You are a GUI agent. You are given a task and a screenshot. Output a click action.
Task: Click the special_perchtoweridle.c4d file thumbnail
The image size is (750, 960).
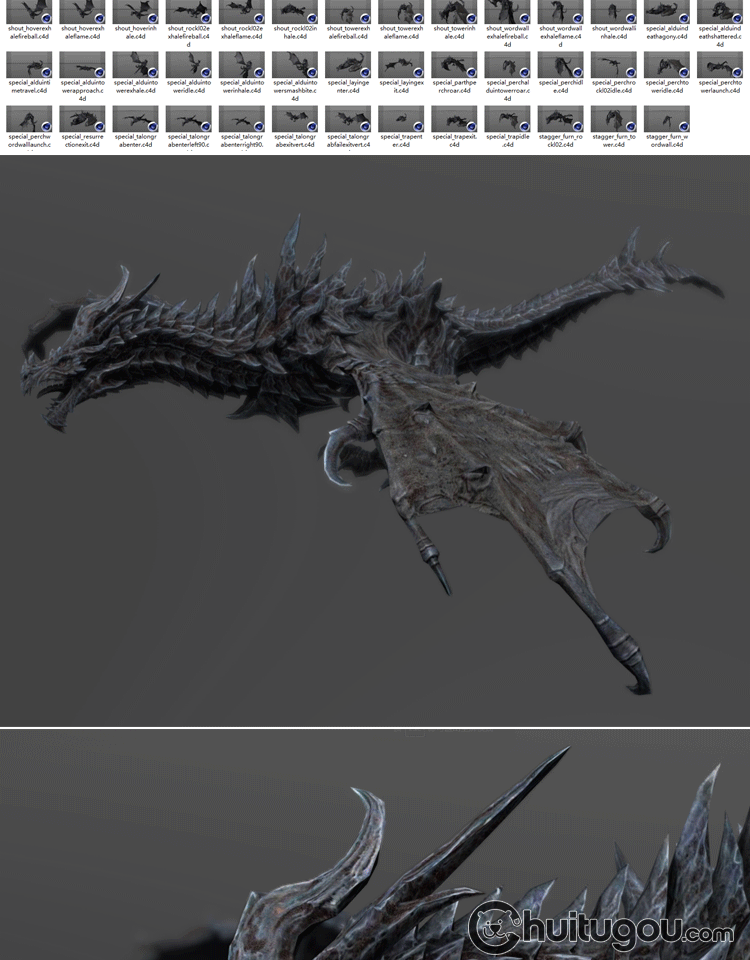(667, 65)
